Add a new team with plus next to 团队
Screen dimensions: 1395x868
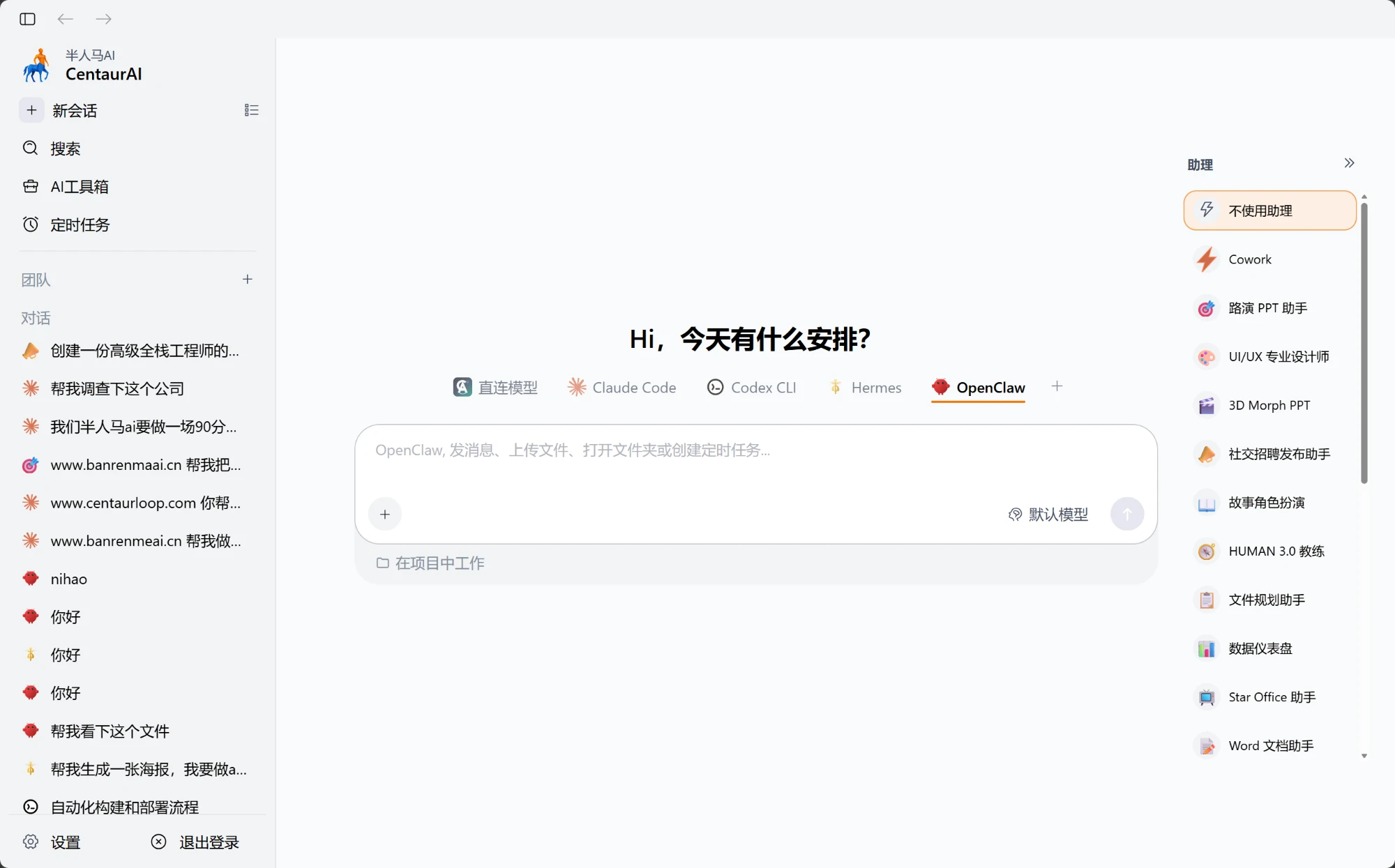point(248,279)
